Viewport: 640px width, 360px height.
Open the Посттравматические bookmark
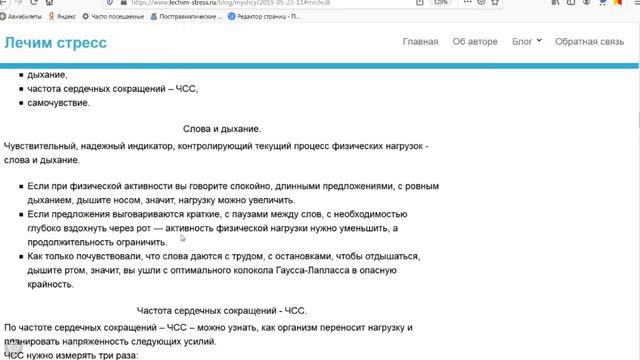187,17
